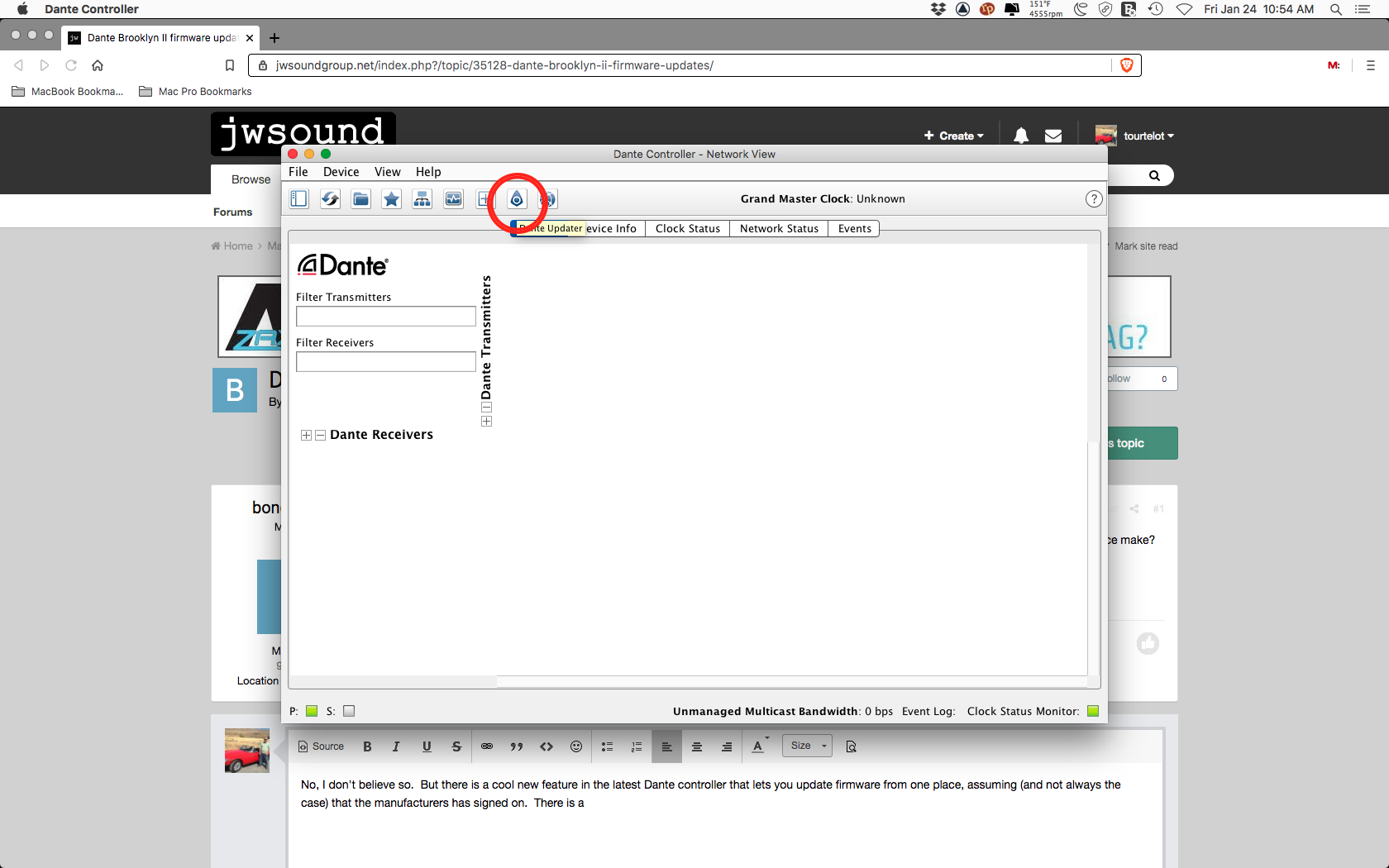The width and height of the screenshot is (1389, 868).
Task: Click the star preset icon in Dante toolbar
Action: click(x=392, y=198)
